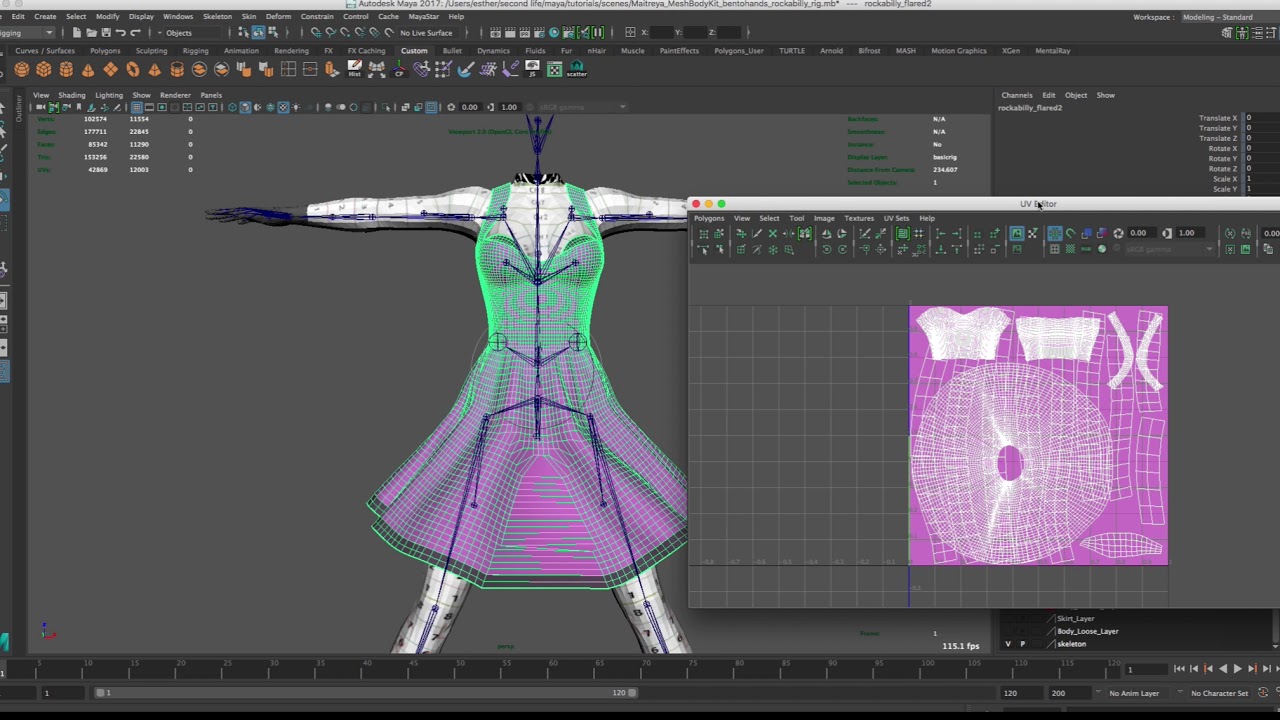The height and width of the screenshot is (720, 1280).
Task: Click the select by component type icon
Action: click(x=272, y=32)
